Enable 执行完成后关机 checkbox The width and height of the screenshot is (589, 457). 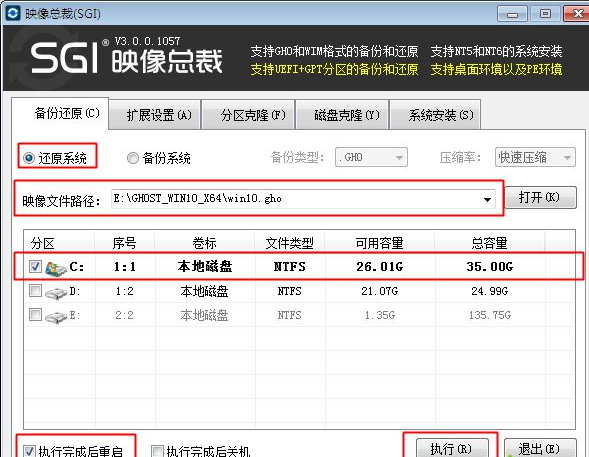[157, 451]
